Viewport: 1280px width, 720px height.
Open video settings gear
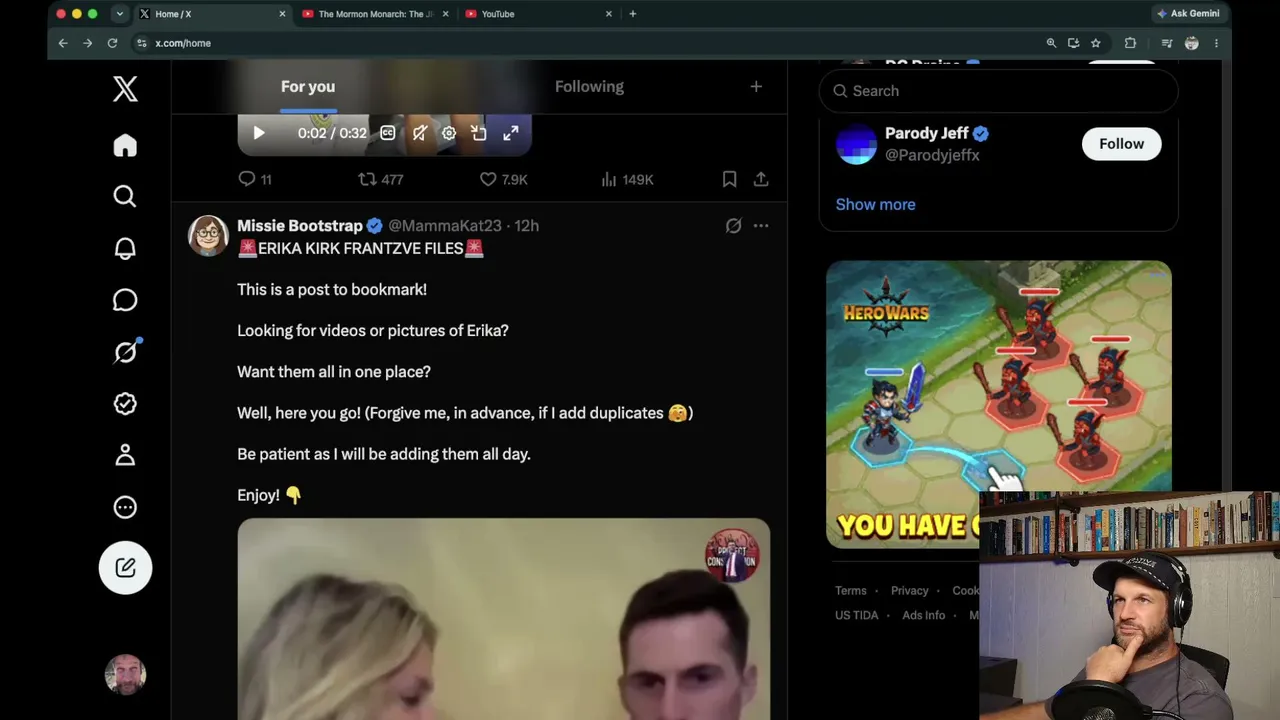(x=449, y=133)
